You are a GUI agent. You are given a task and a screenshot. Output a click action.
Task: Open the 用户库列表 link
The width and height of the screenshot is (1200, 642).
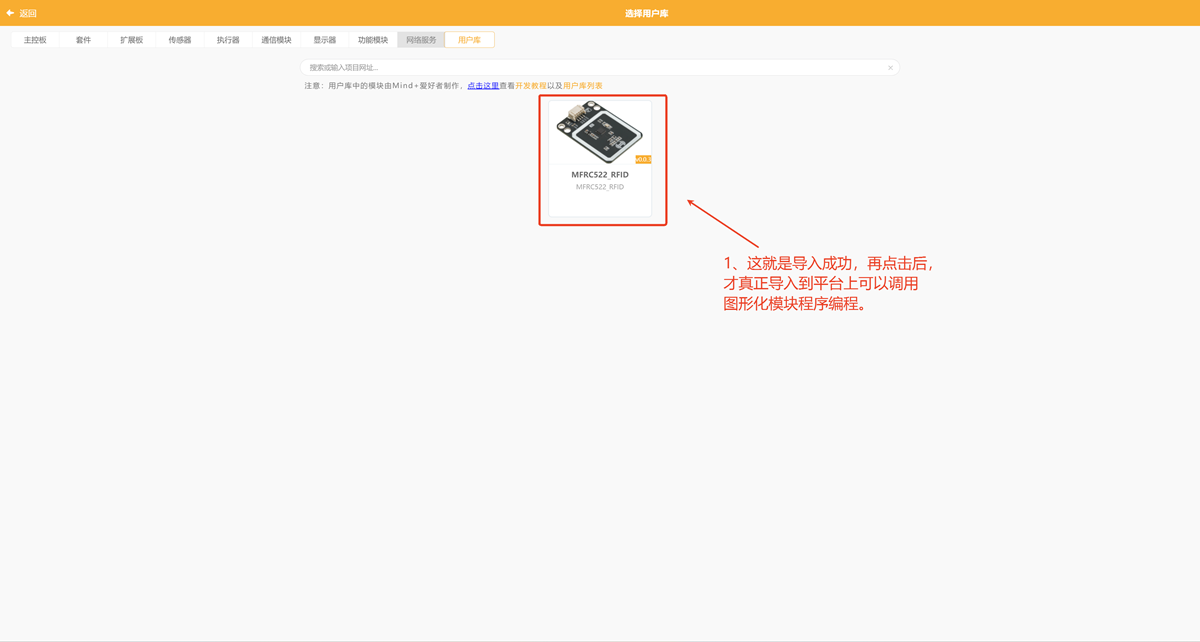[x=583, y=86]
